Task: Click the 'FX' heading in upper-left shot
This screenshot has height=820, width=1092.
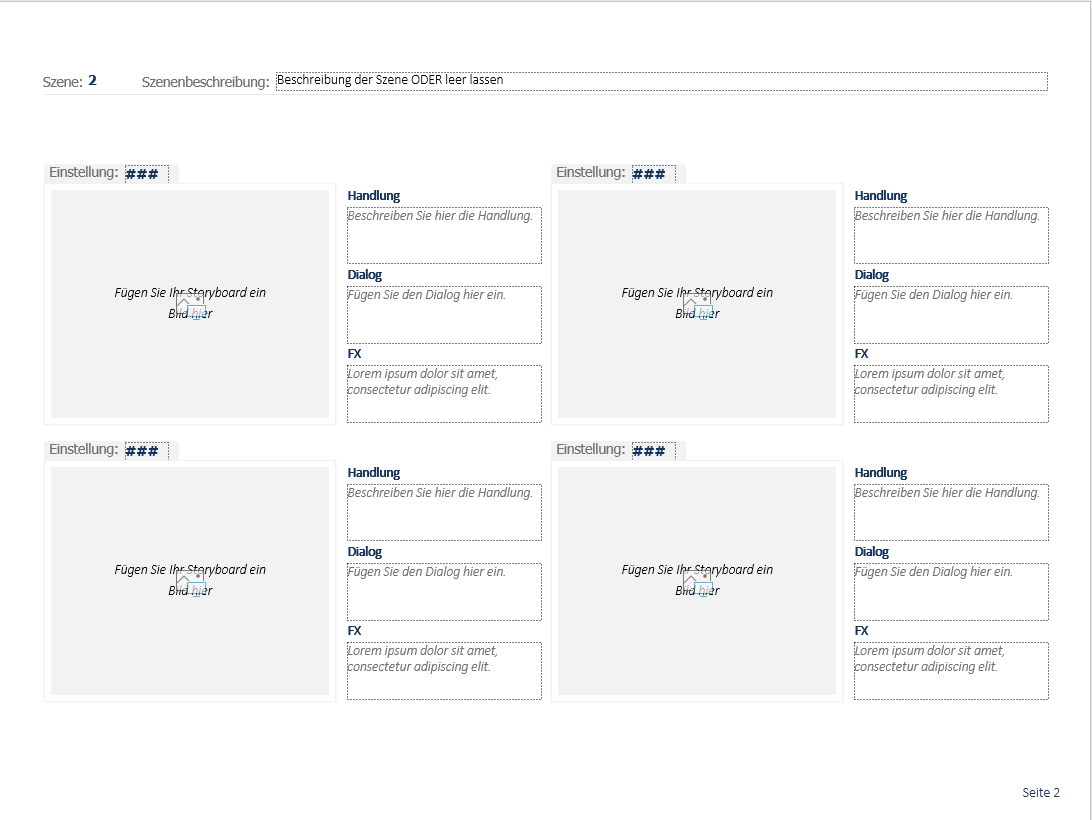Action: click(x=354, y=354)
